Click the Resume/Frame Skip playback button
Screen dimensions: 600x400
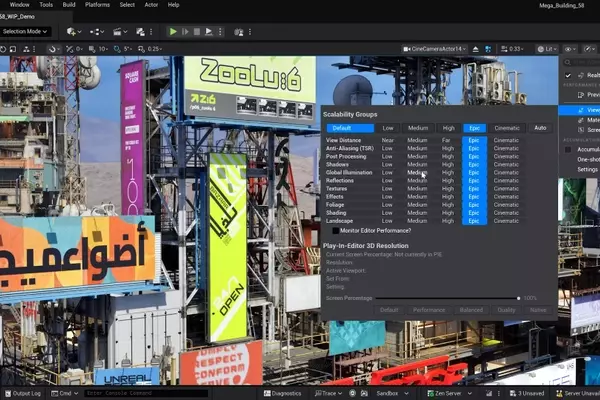(x=185, y=32)
